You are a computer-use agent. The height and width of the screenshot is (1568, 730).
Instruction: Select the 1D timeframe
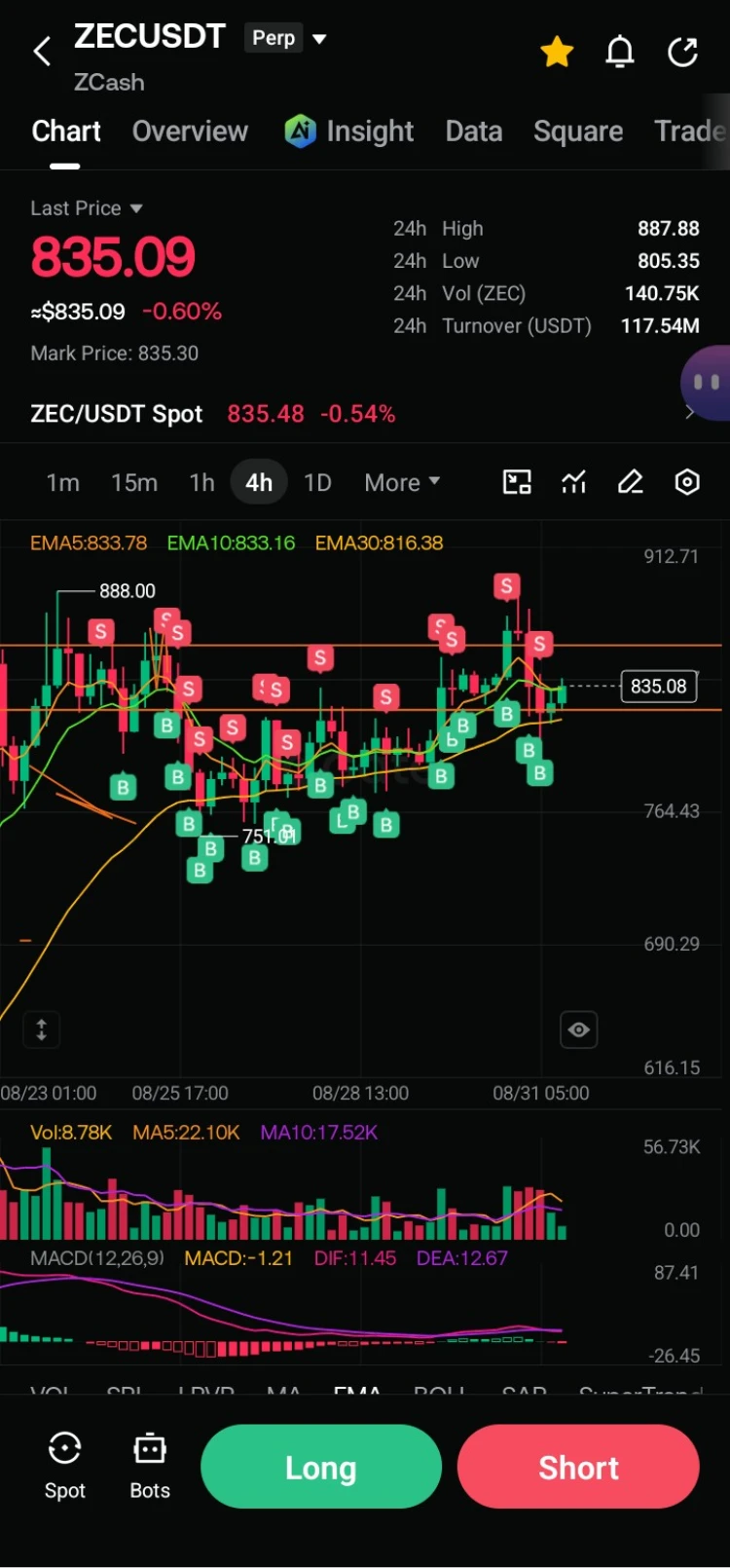click(x=317, y=483)
